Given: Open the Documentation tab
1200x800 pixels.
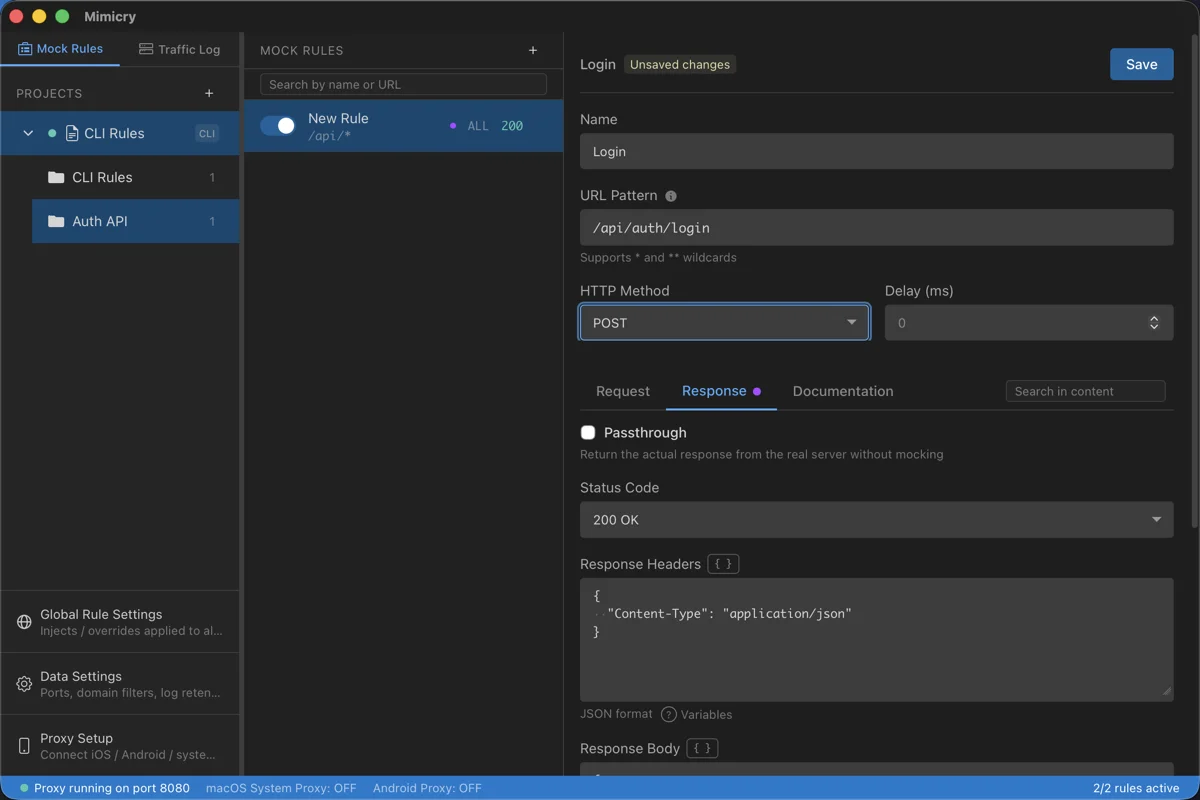Looking at the screenshot, I should coord(843,391).
